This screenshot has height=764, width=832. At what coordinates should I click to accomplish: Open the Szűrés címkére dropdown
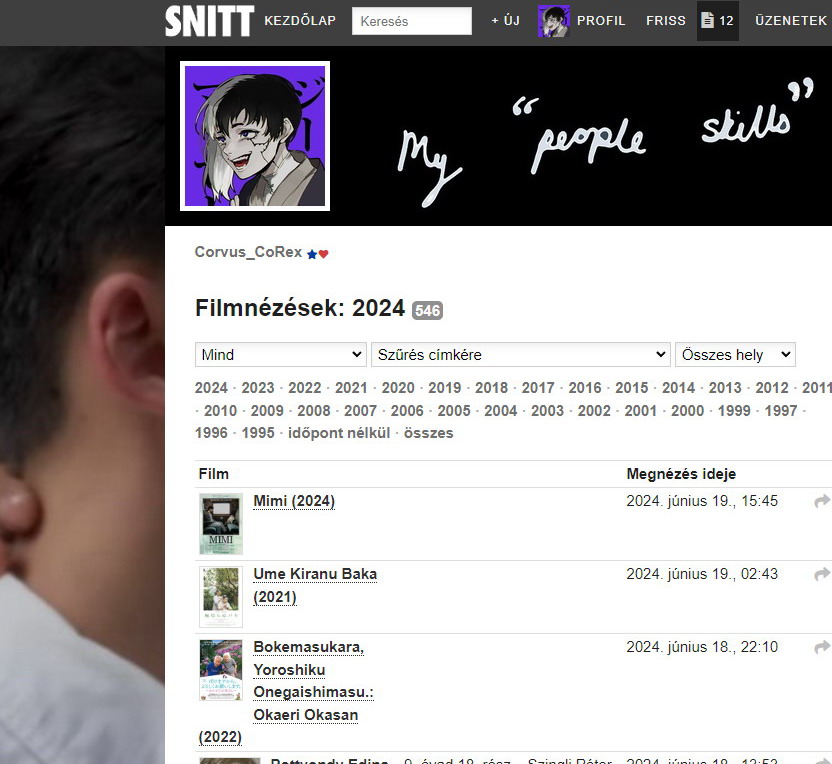[521, 354]
